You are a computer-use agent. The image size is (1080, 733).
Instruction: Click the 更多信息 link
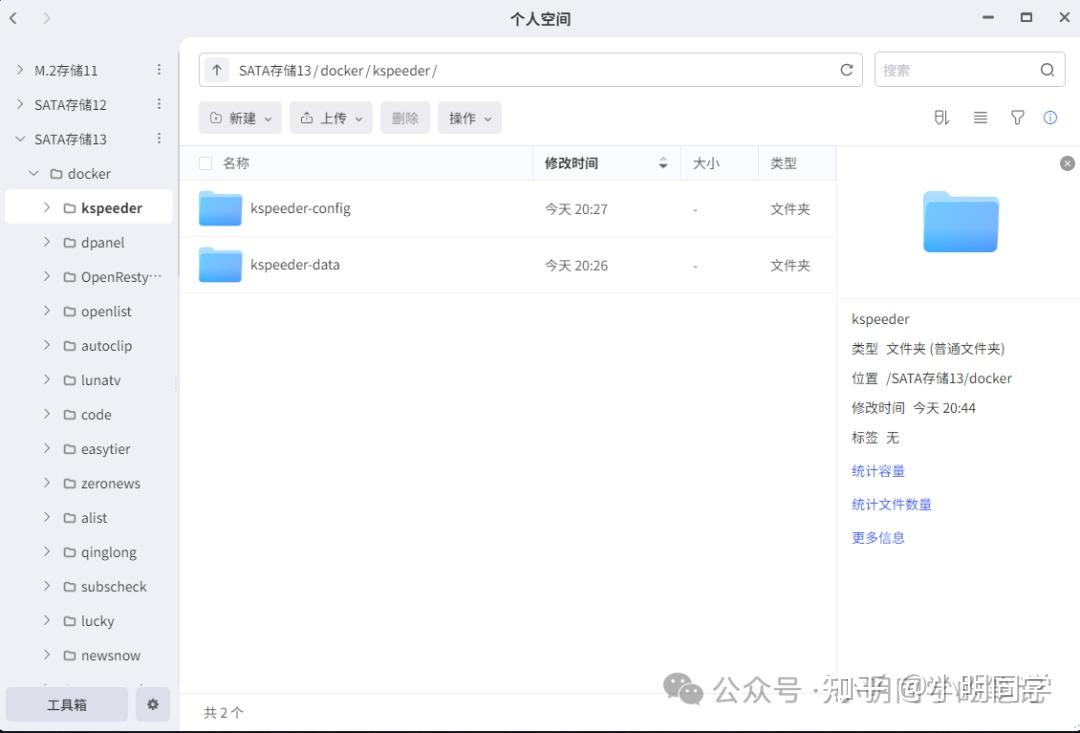tap(877, 537)
